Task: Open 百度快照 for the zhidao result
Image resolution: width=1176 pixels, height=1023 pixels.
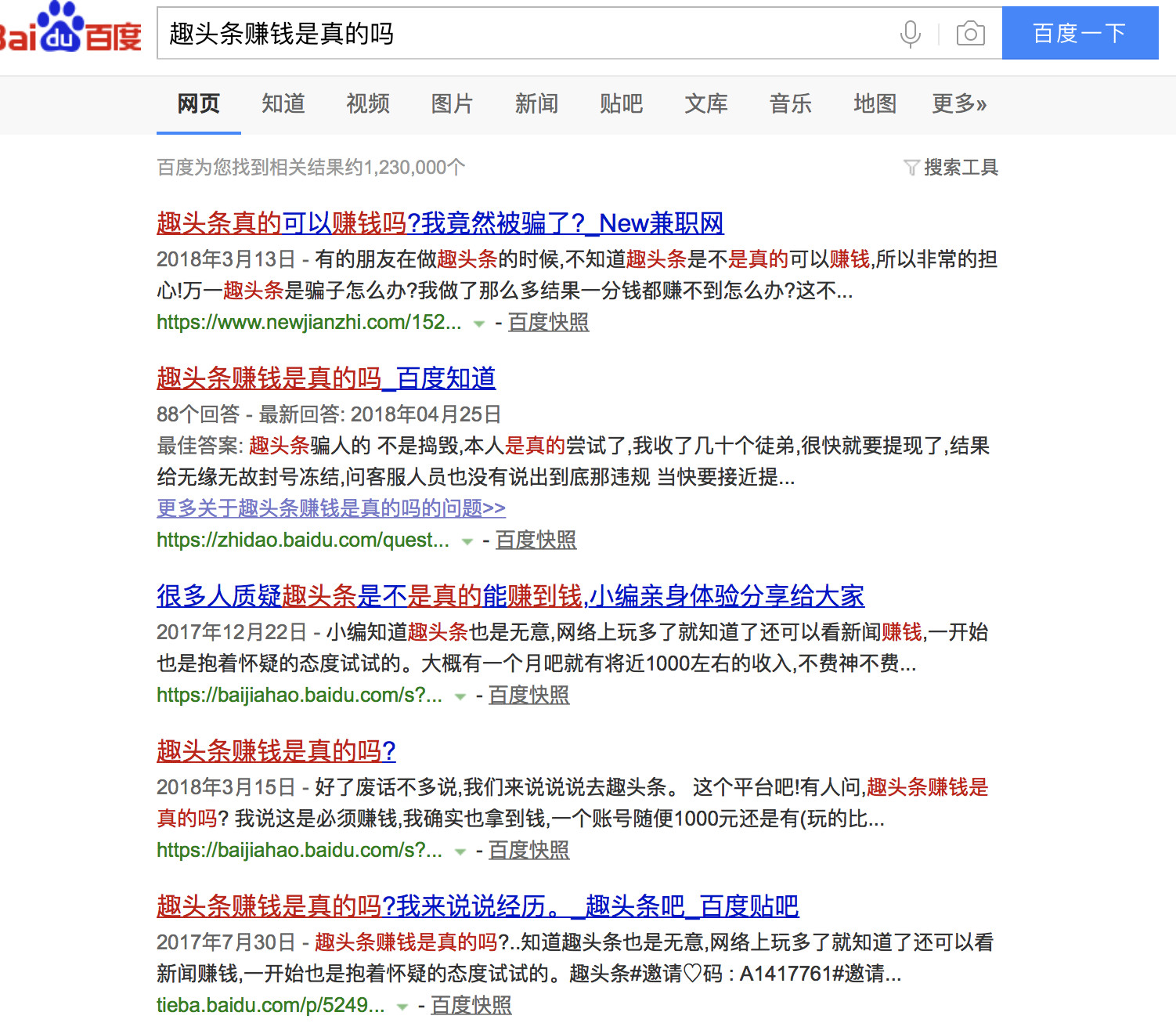Action: coord(536,540)
